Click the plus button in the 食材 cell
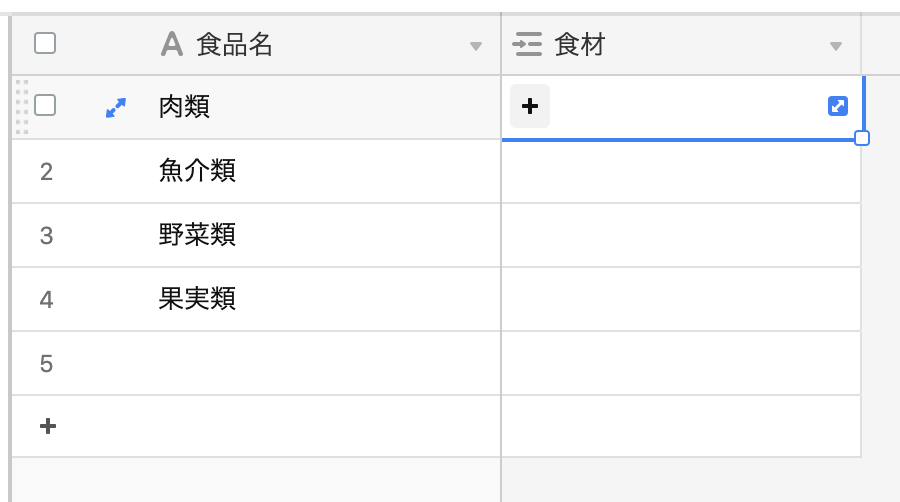Viewport: 900px width, 502px height. 530,106
